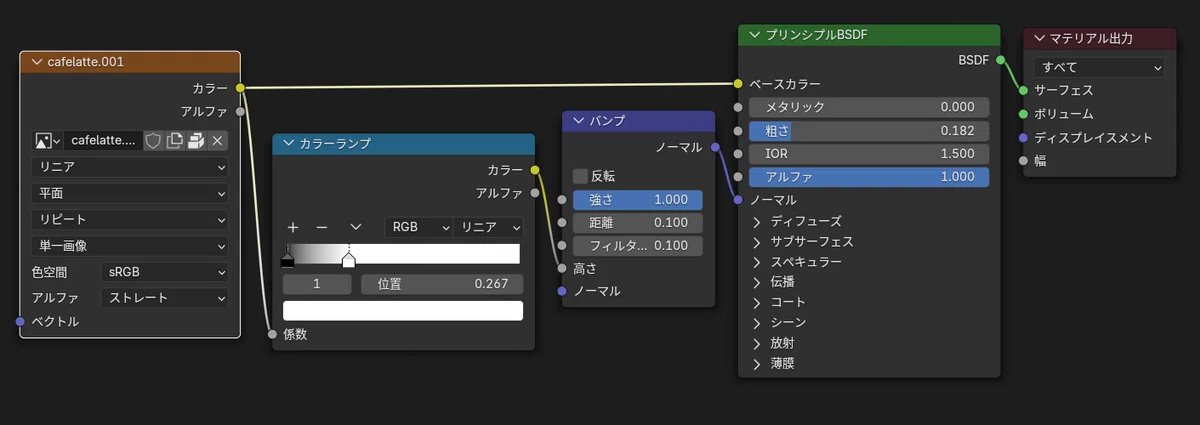
Task: Click the フィルター 0.100 field
Action: pos(638,245)
